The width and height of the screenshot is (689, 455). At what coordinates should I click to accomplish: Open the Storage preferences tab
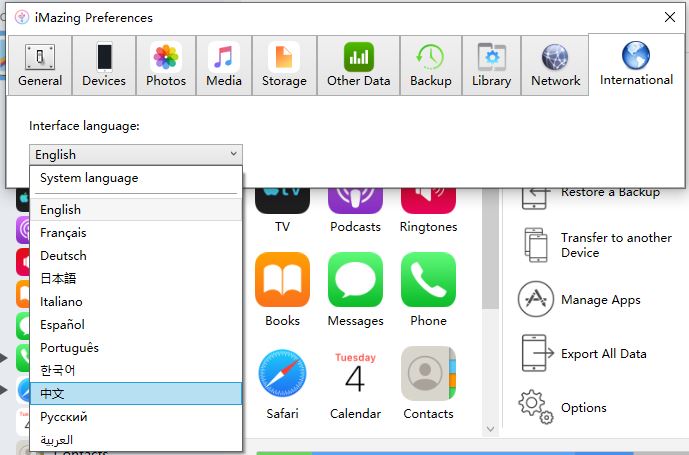(284, 65)
